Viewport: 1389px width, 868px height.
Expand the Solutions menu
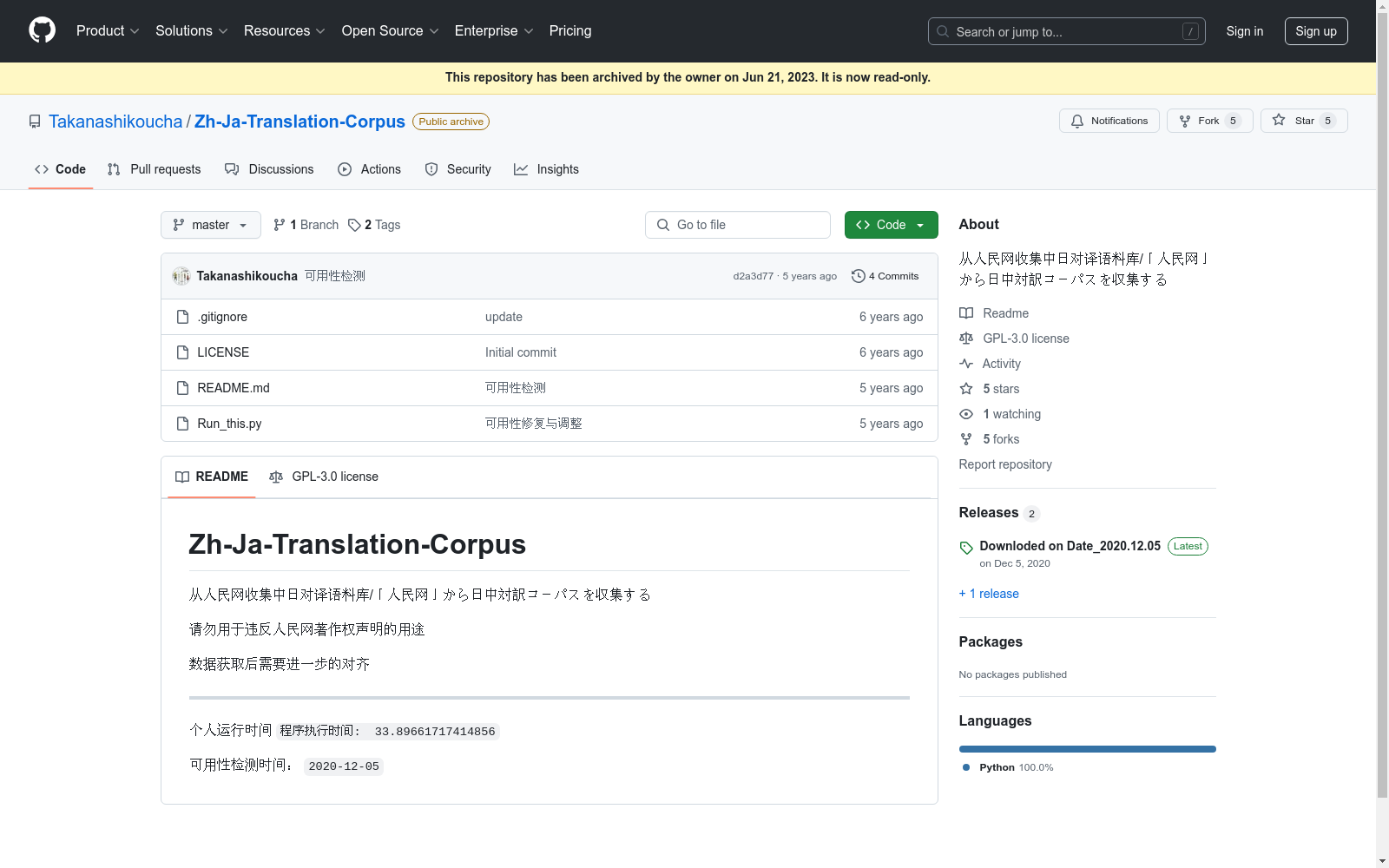[x=192, y=30]
